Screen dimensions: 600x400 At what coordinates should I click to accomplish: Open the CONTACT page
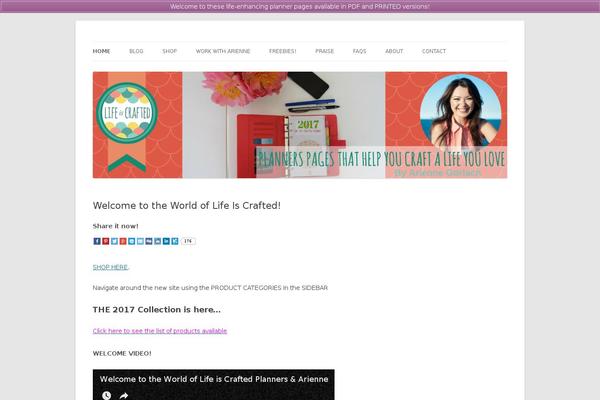[x=434, y=51]
